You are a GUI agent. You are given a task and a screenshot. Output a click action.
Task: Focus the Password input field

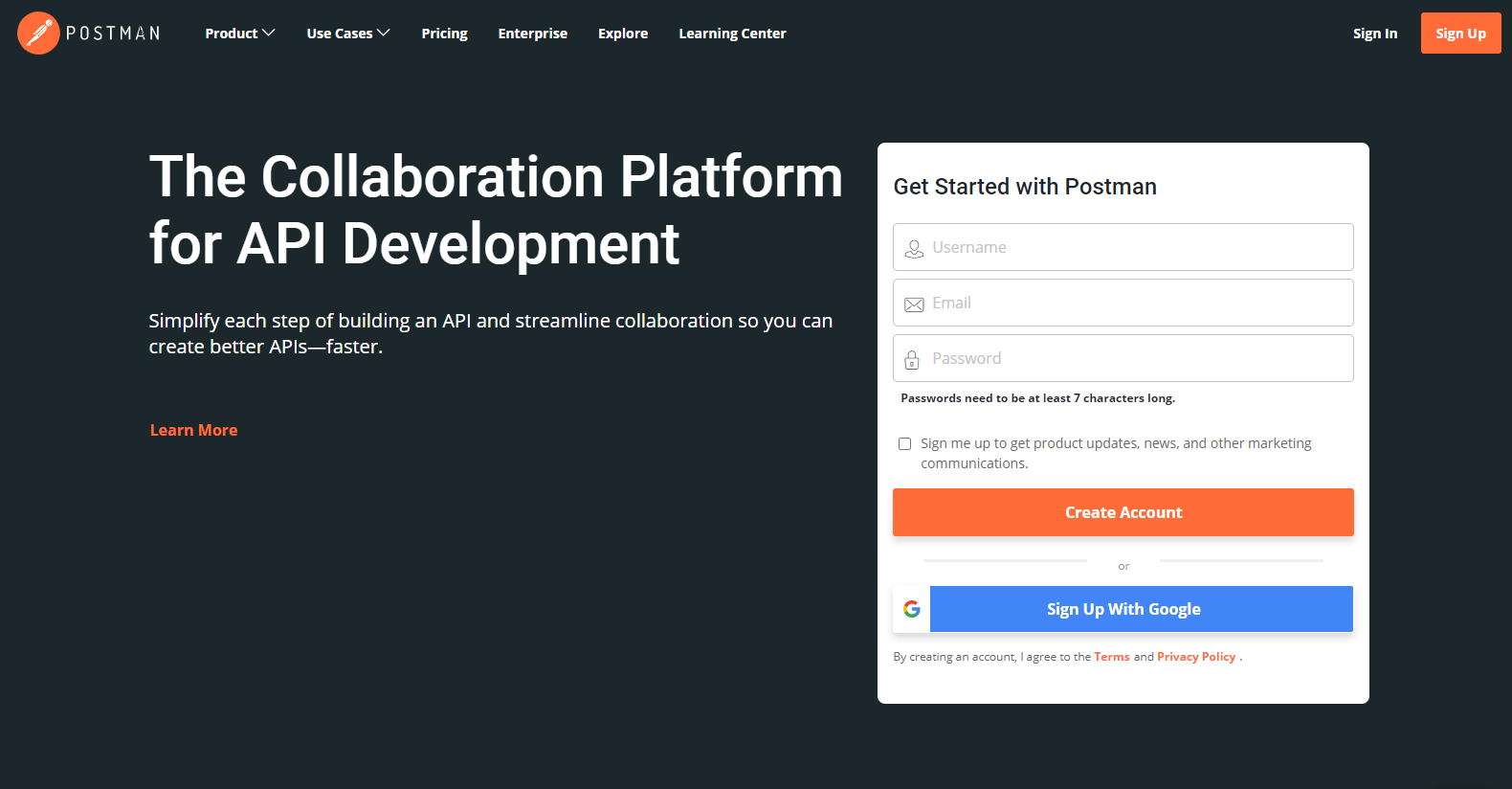(x=1123, y=358)
